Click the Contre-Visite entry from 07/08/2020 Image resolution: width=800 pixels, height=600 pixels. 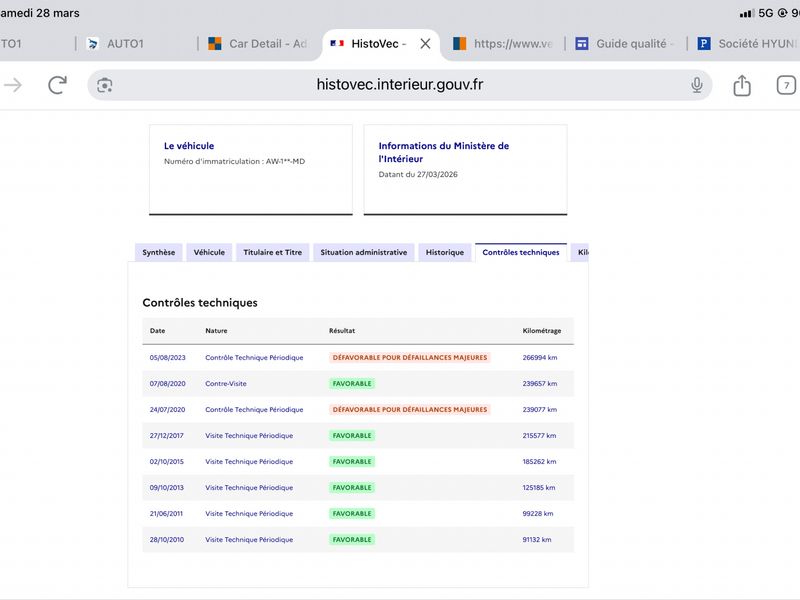[x=226, y=384]
